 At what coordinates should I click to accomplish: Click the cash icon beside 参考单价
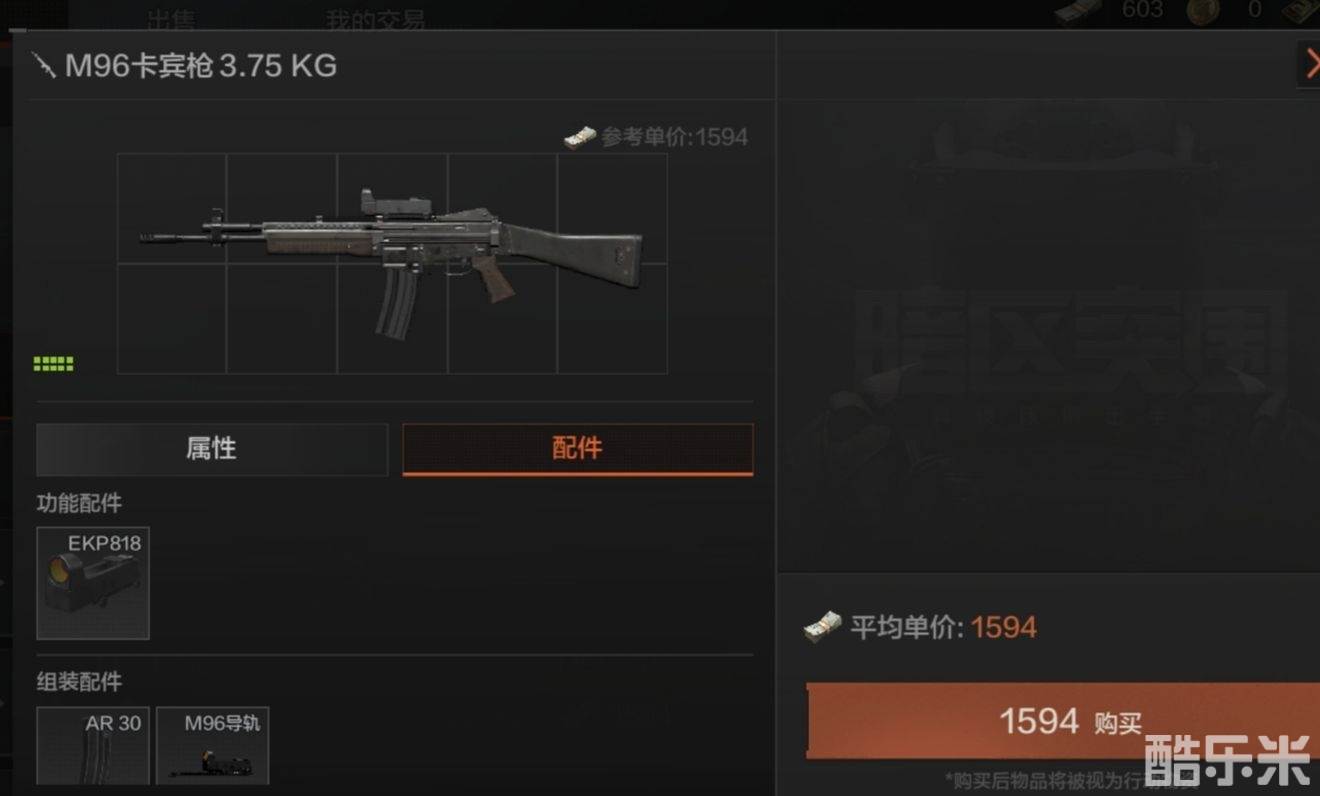(580, 137)
